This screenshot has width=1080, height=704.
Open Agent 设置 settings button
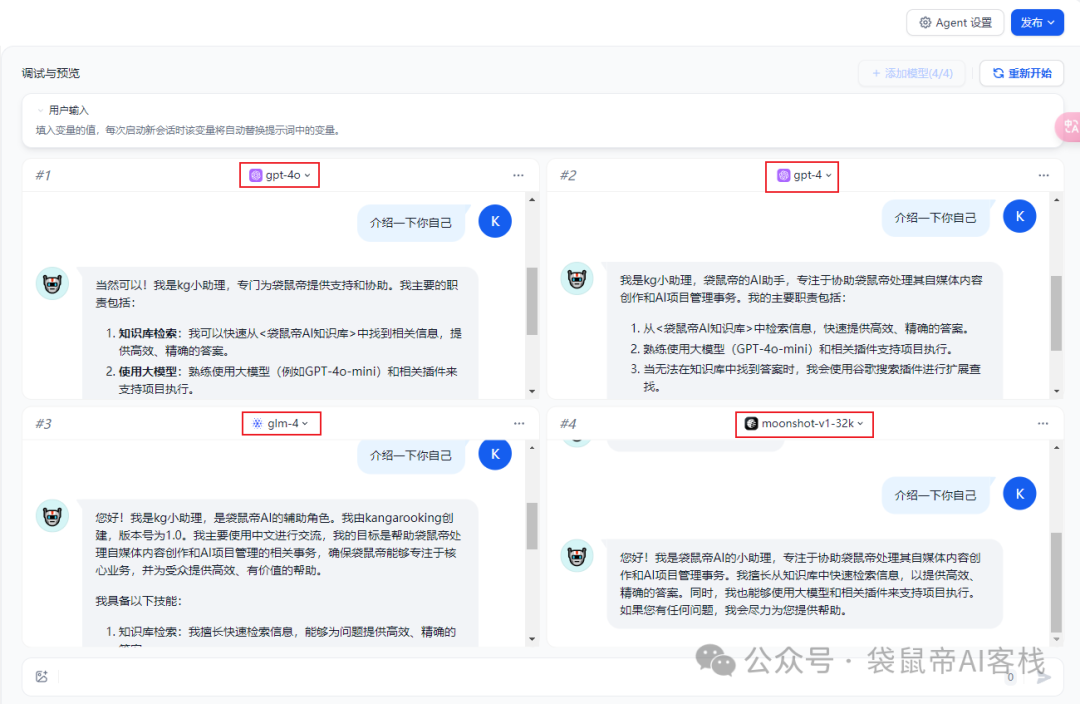tap(954, 23)
